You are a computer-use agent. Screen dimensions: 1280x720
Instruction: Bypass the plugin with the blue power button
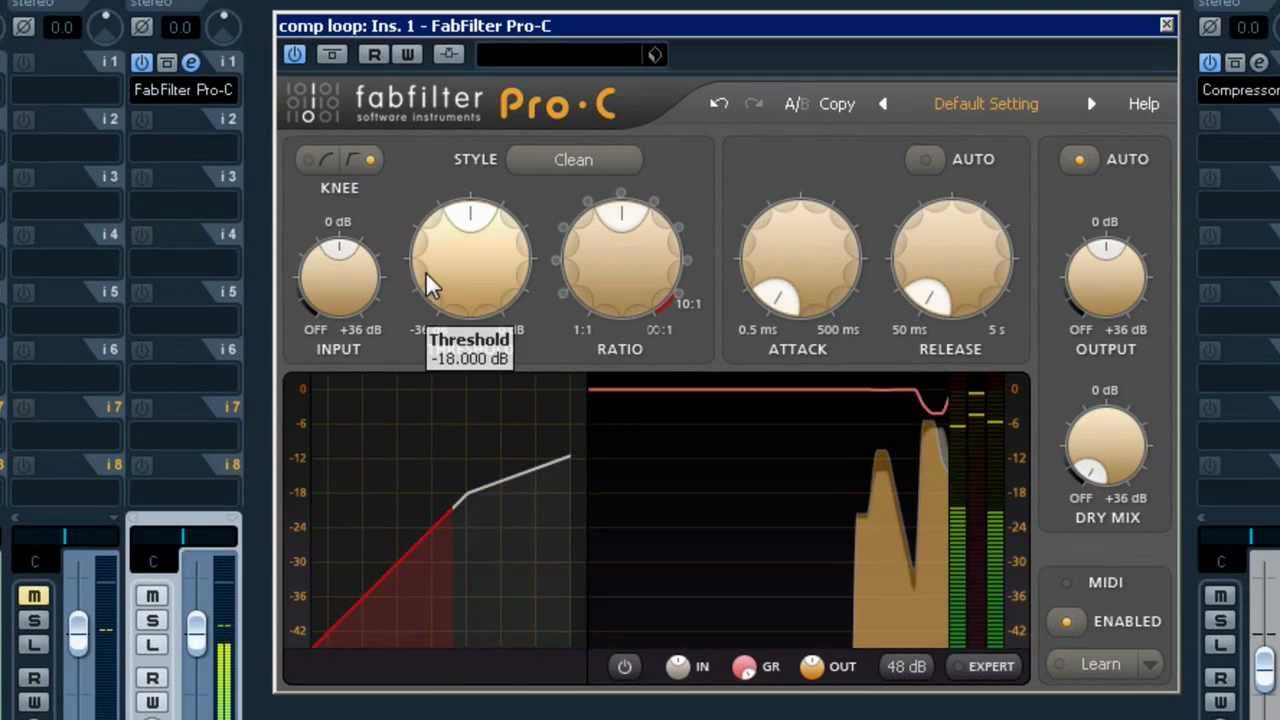(294, 55)
